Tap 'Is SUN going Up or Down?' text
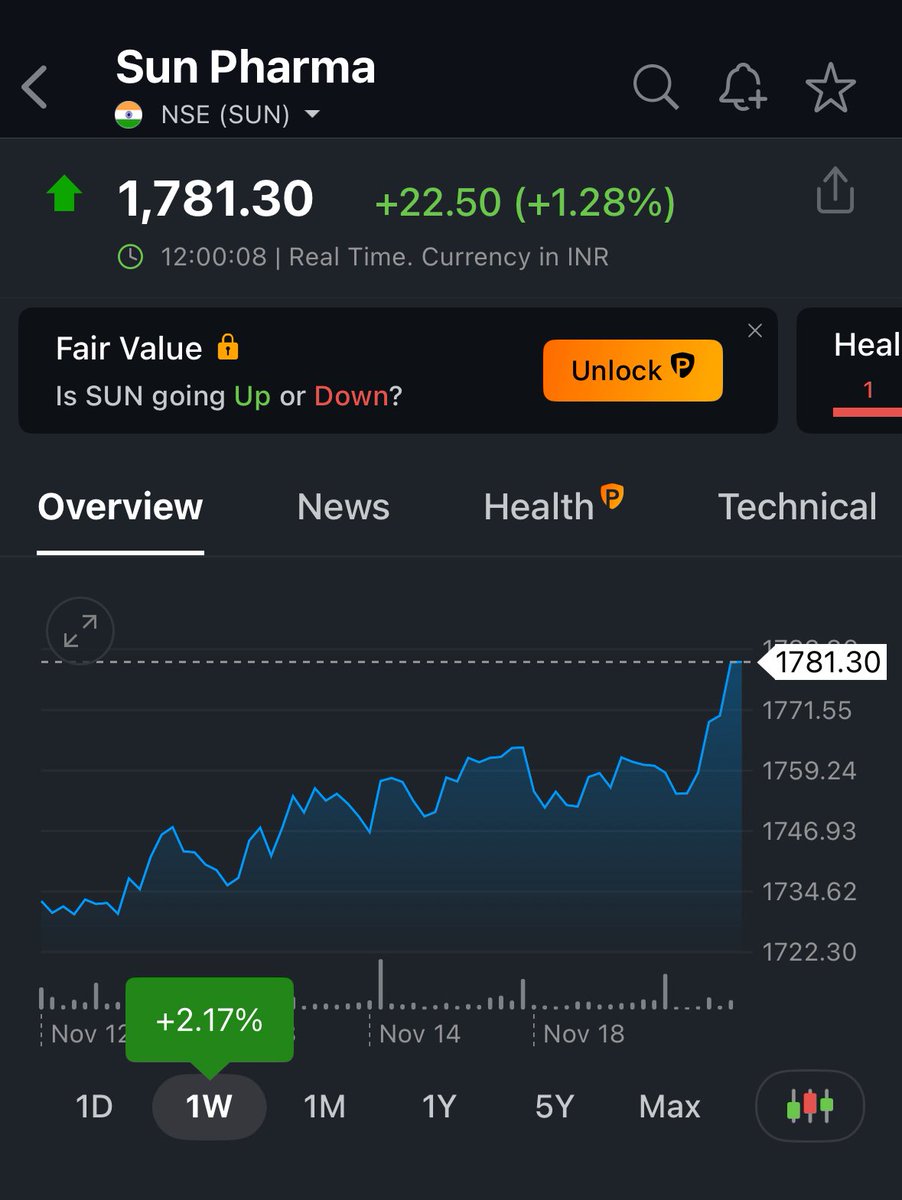The width and height of the screenshot is (902, 1200). [229, 396]
